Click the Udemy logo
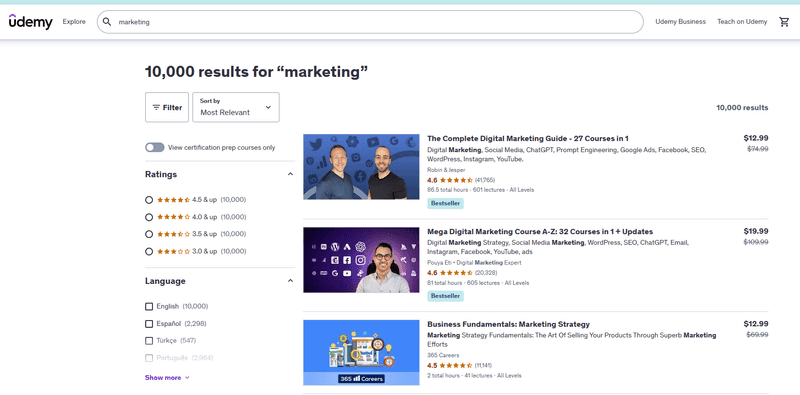The height and width of the screenshot is (395, 800). (x=31, y=22)
